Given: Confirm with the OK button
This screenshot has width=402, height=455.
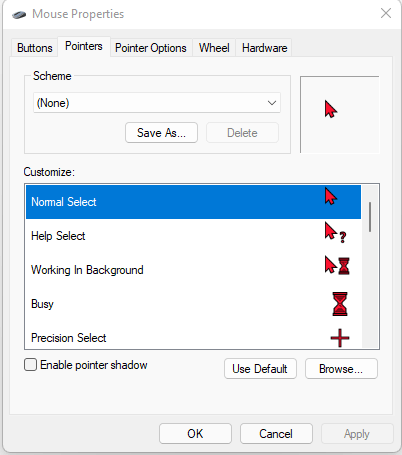Looking at the screenshot, I should pos(195,434).
